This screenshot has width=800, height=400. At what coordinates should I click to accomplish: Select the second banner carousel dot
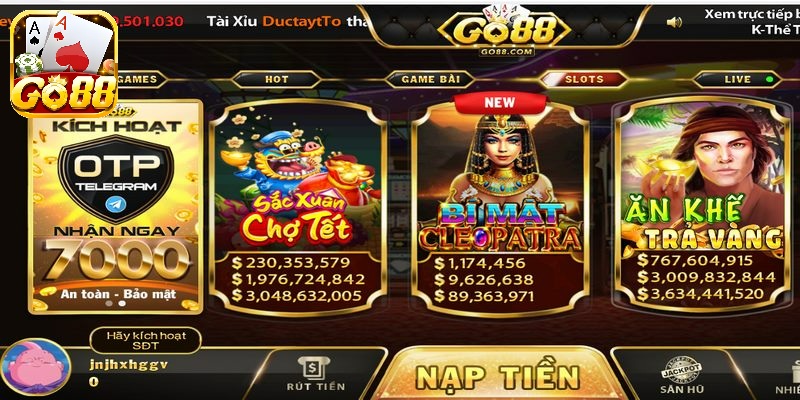[x=122, y=303]
